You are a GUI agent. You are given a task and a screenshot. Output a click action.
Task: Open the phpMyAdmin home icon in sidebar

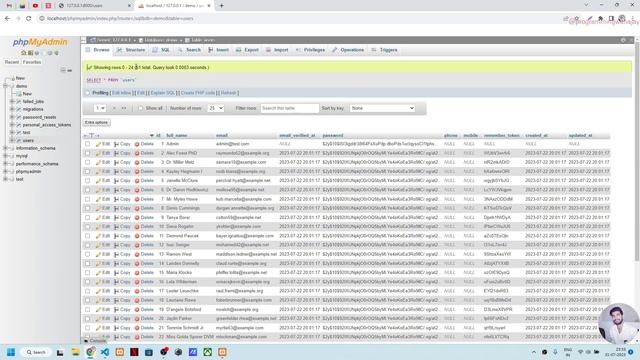[x=23, y=53]
